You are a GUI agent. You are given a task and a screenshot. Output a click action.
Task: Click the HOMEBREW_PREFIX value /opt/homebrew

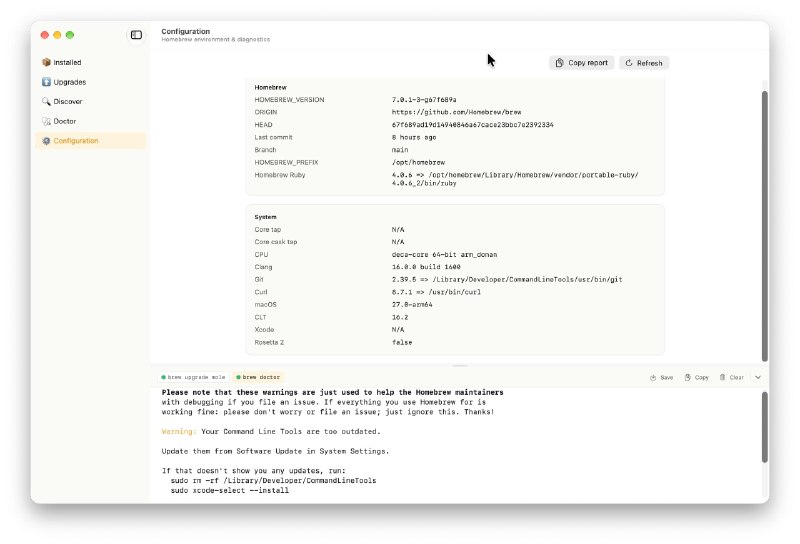point(418,162)
